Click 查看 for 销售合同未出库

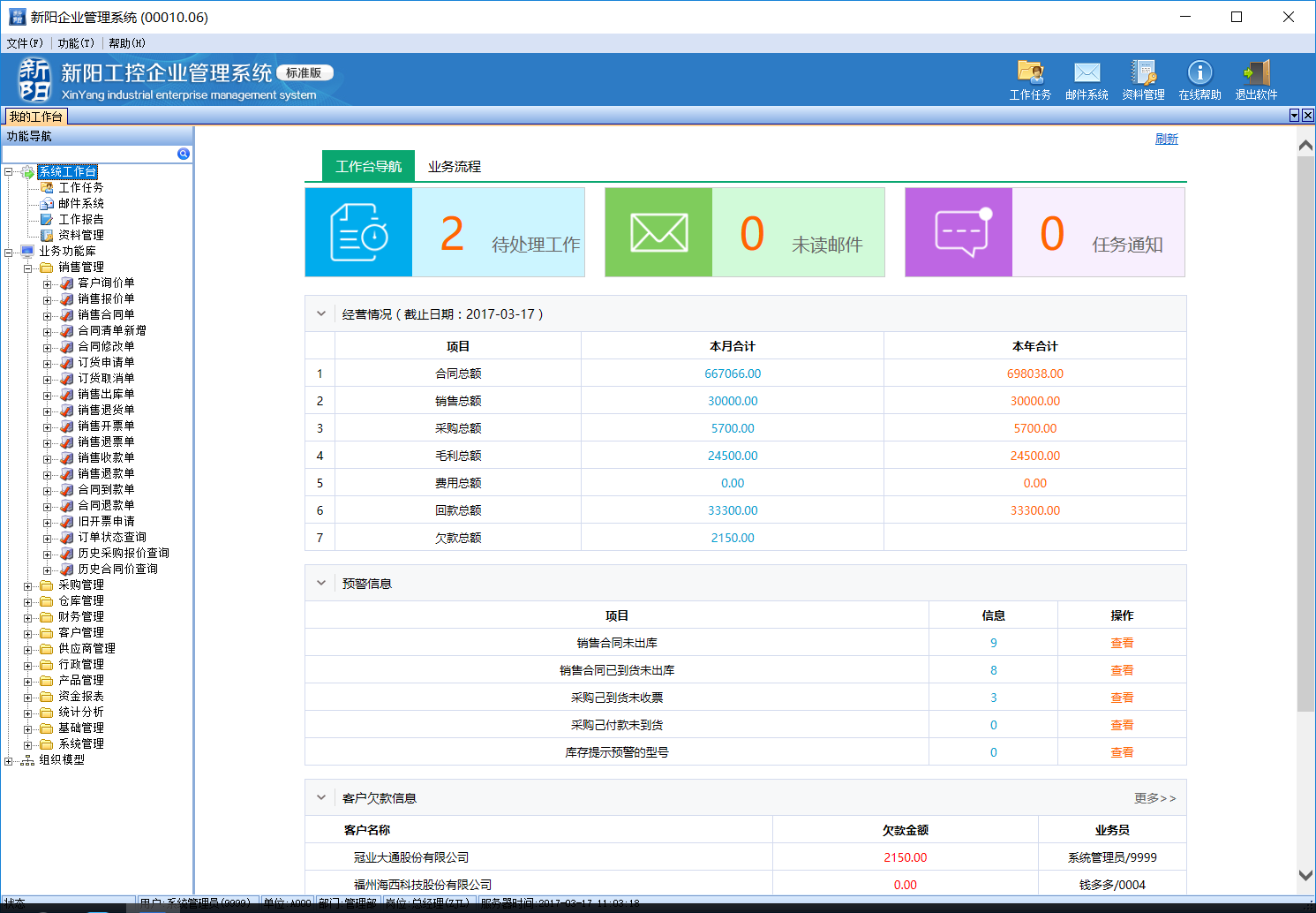point(1122,643)
